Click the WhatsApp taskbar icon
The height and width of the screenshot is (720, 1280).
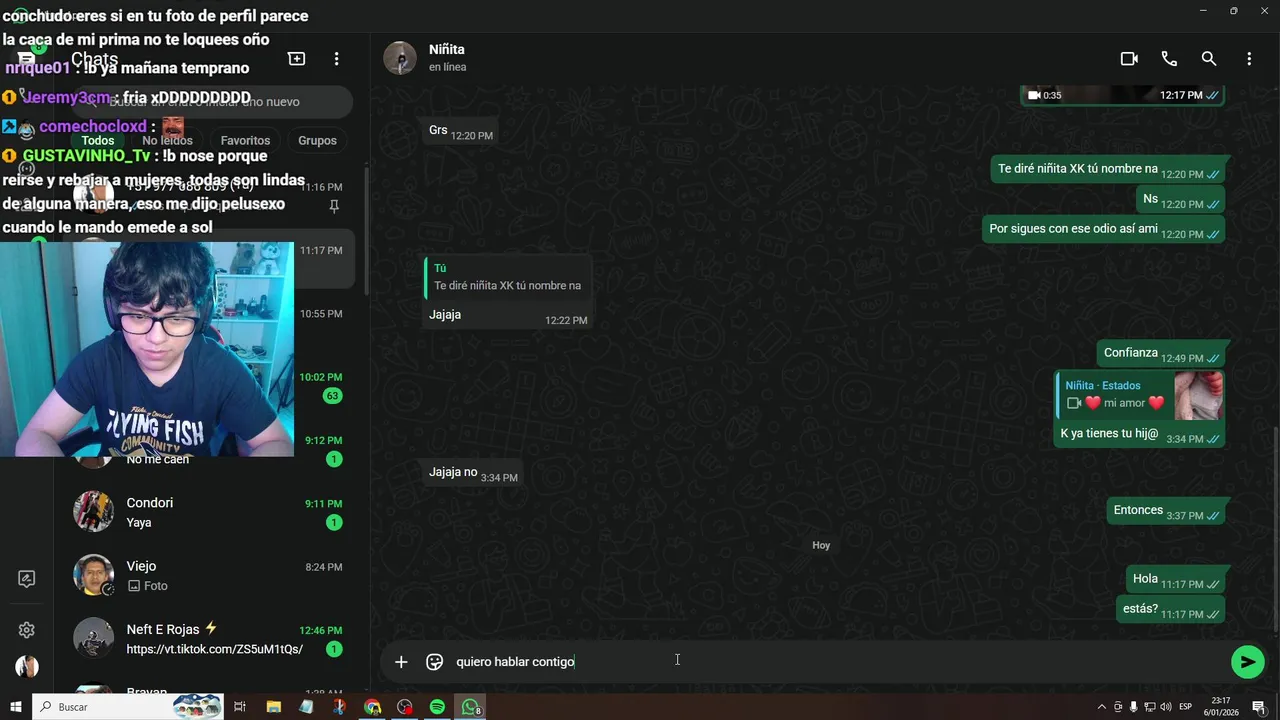[470, 707]
